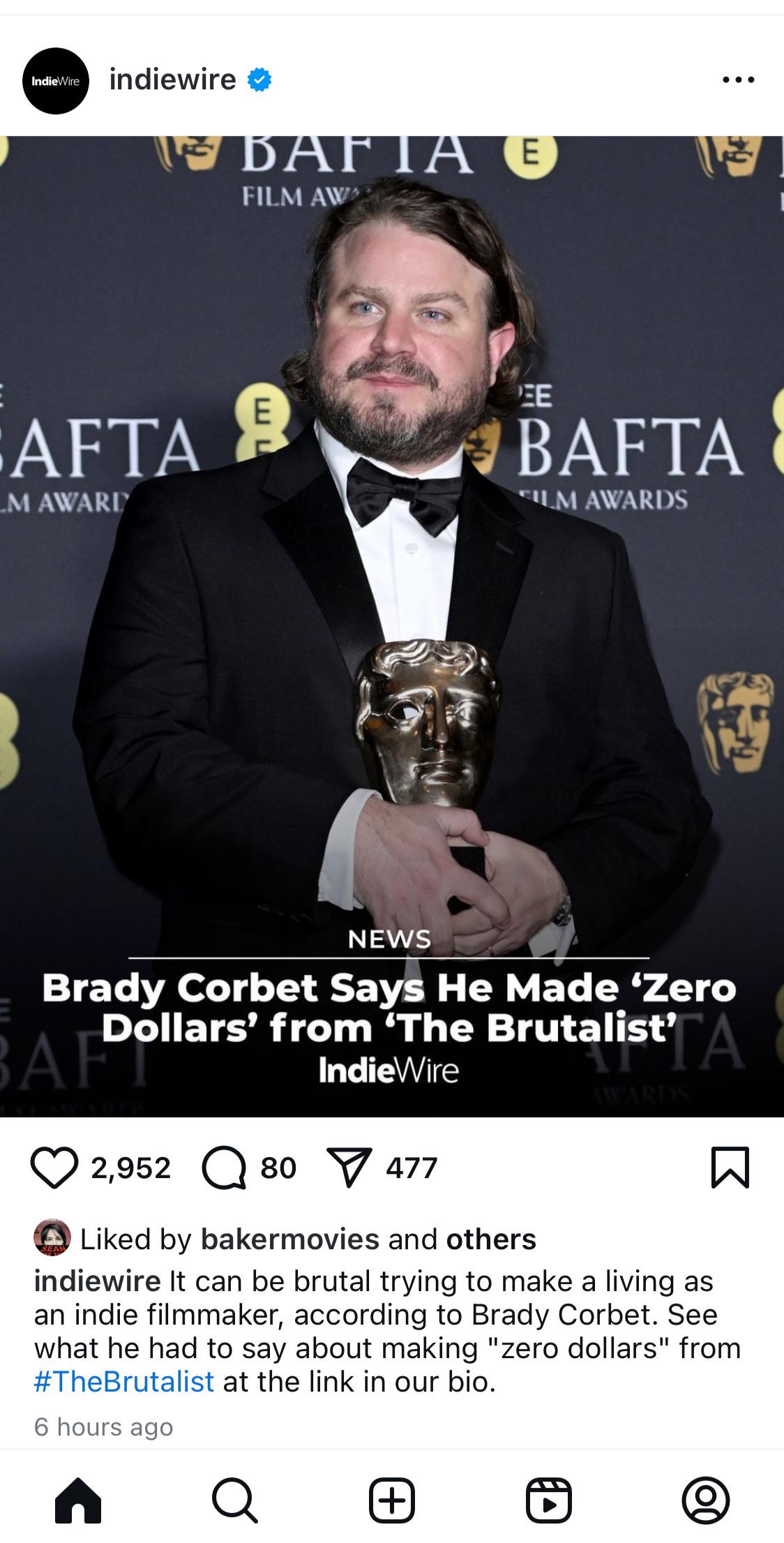Tap the blue verified badge
This screenshot has height=1543, width=784.
[259, 80]
